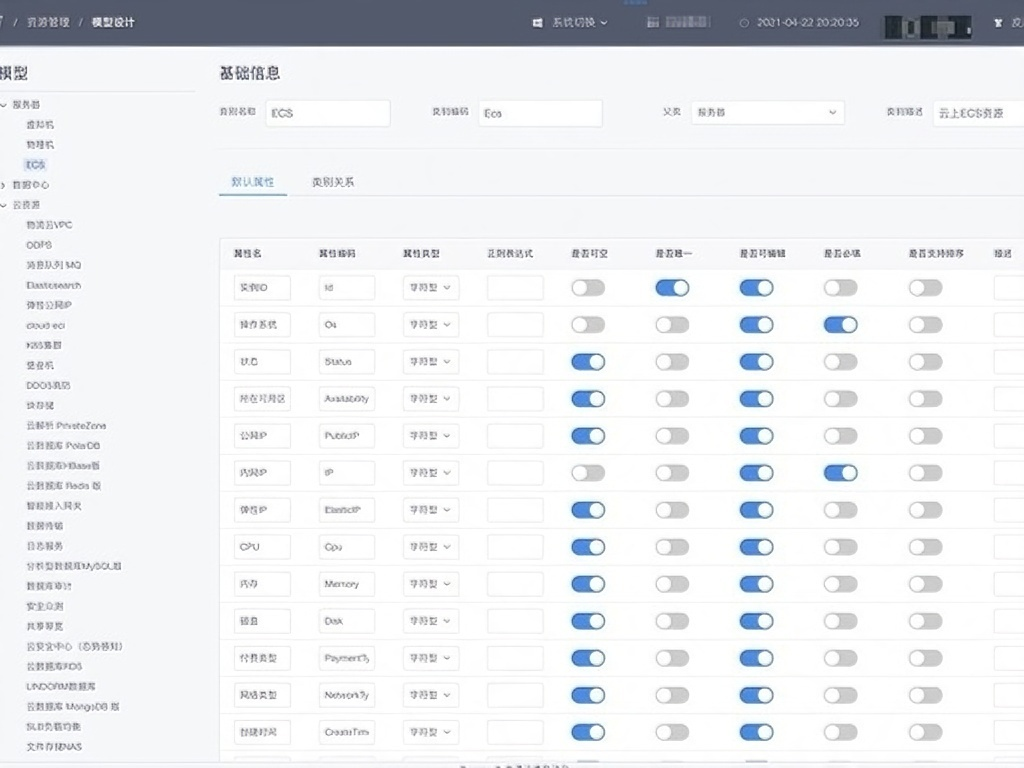This screenshot has height=768, width=1024.
Task: Select the PrivateZone node in model tree
Action: pos(66,426)
